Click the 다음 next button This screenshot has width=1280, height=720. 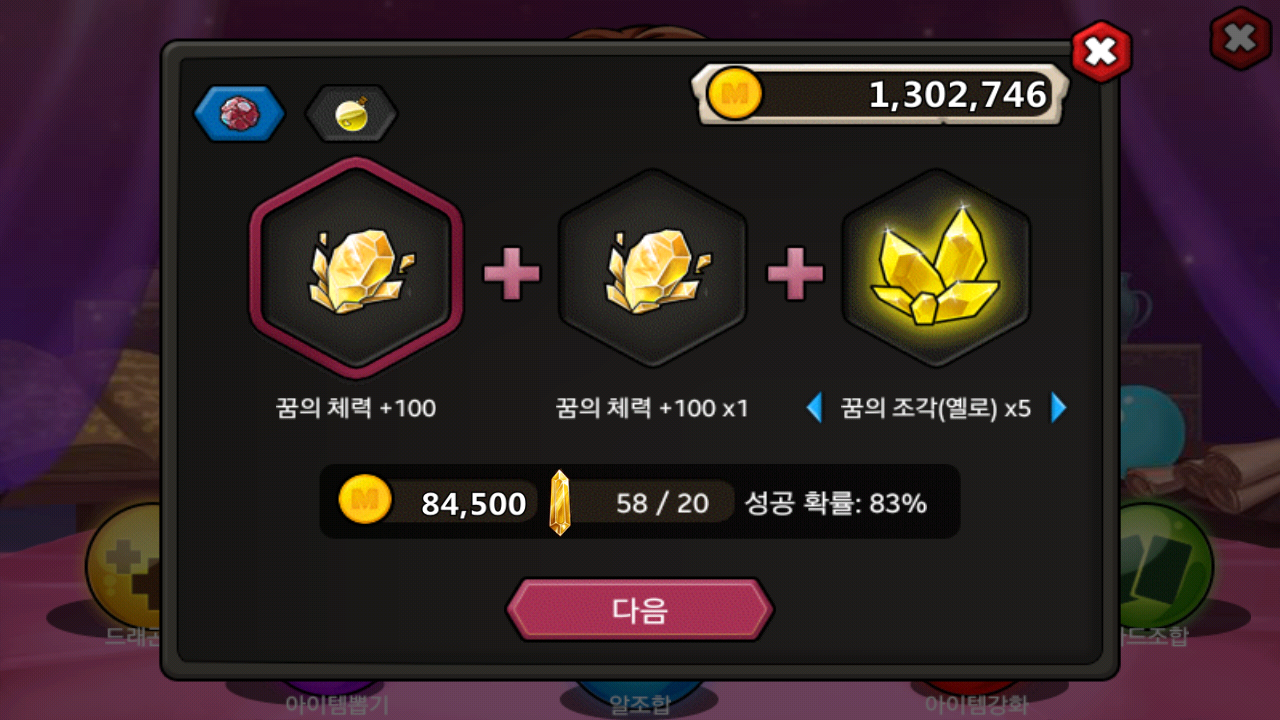coord(640,609)
